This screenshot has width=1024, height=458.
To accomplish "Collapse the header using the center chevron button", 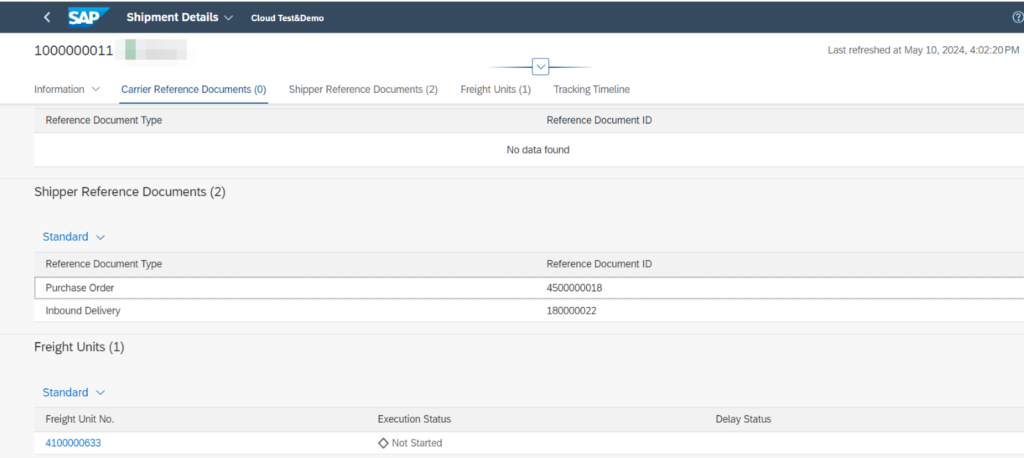I will pos(541,67).
